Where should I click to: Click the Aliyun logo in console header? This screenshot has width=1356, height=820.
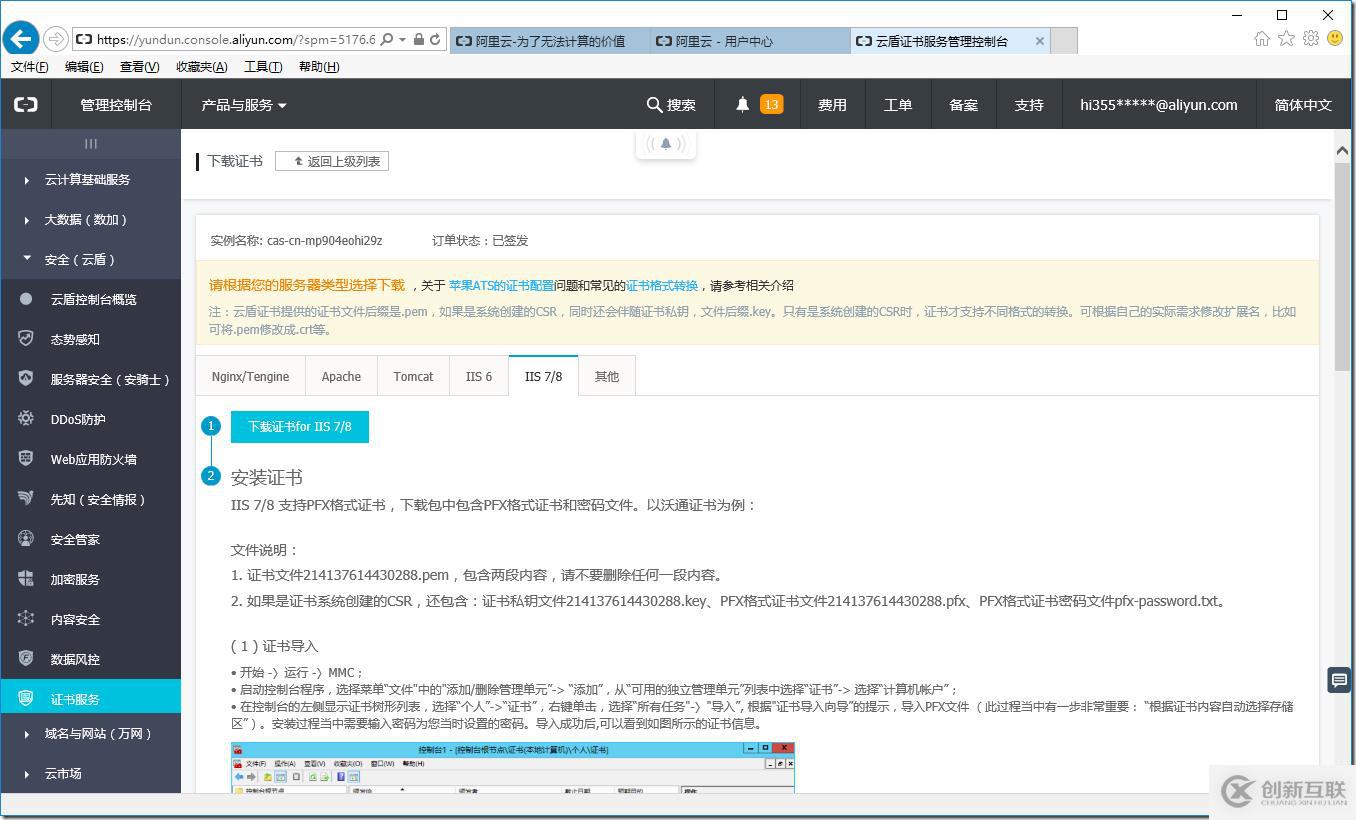(x=26, y=104)
